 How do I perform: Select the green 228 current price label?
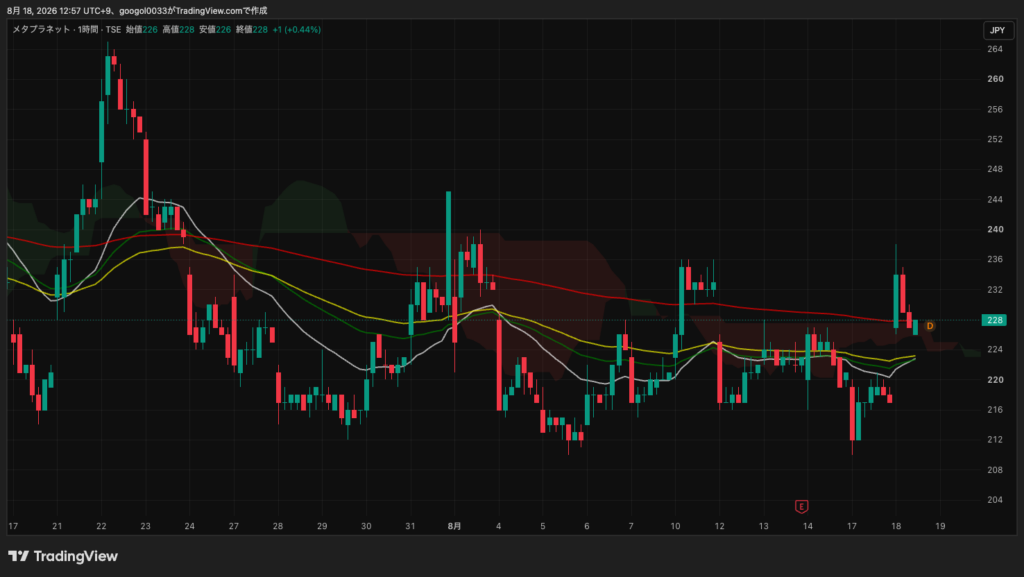[x=995, y=320]
